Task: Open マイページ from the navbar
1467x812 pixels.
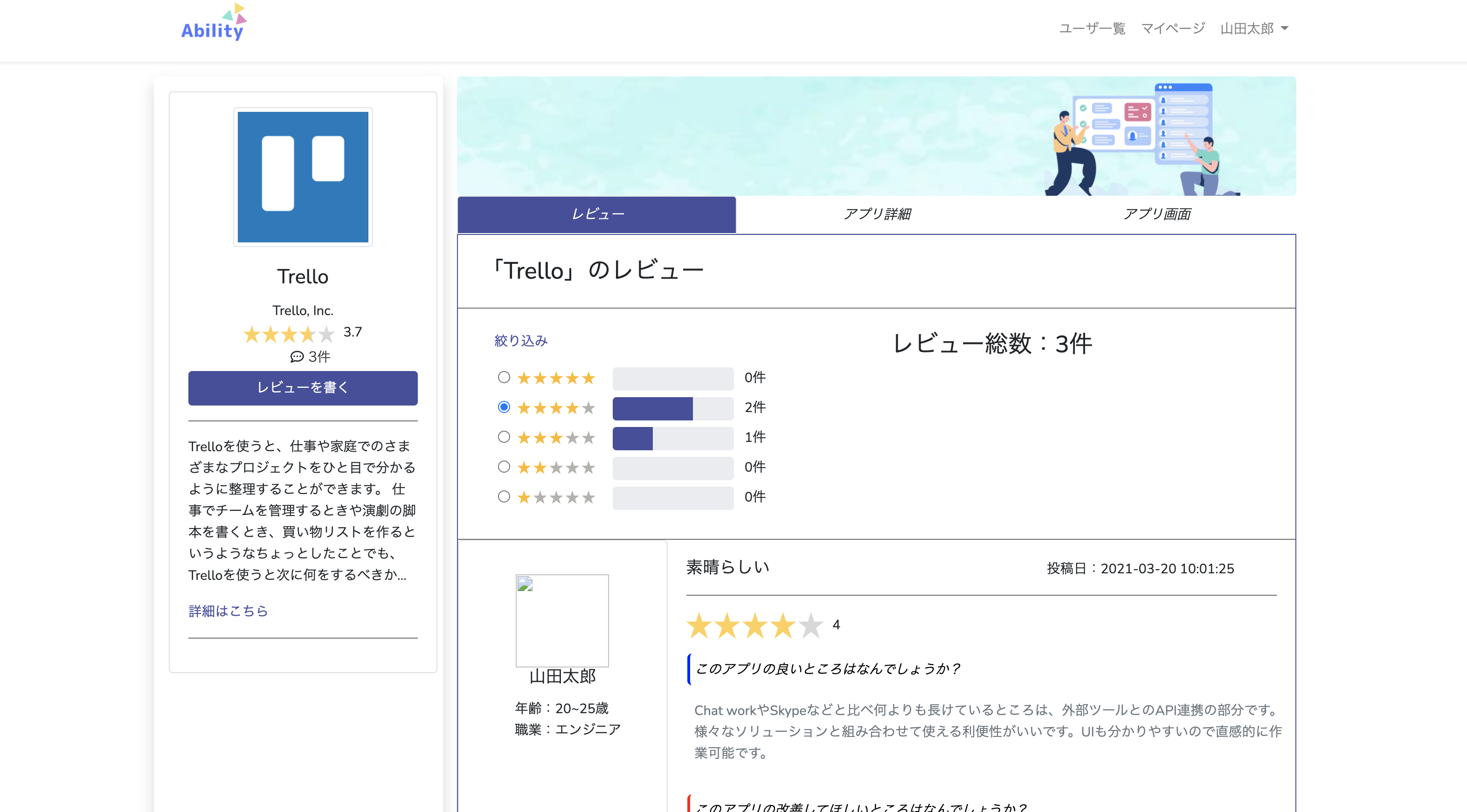Action: pyautogui.click(x=1173, y=28)
